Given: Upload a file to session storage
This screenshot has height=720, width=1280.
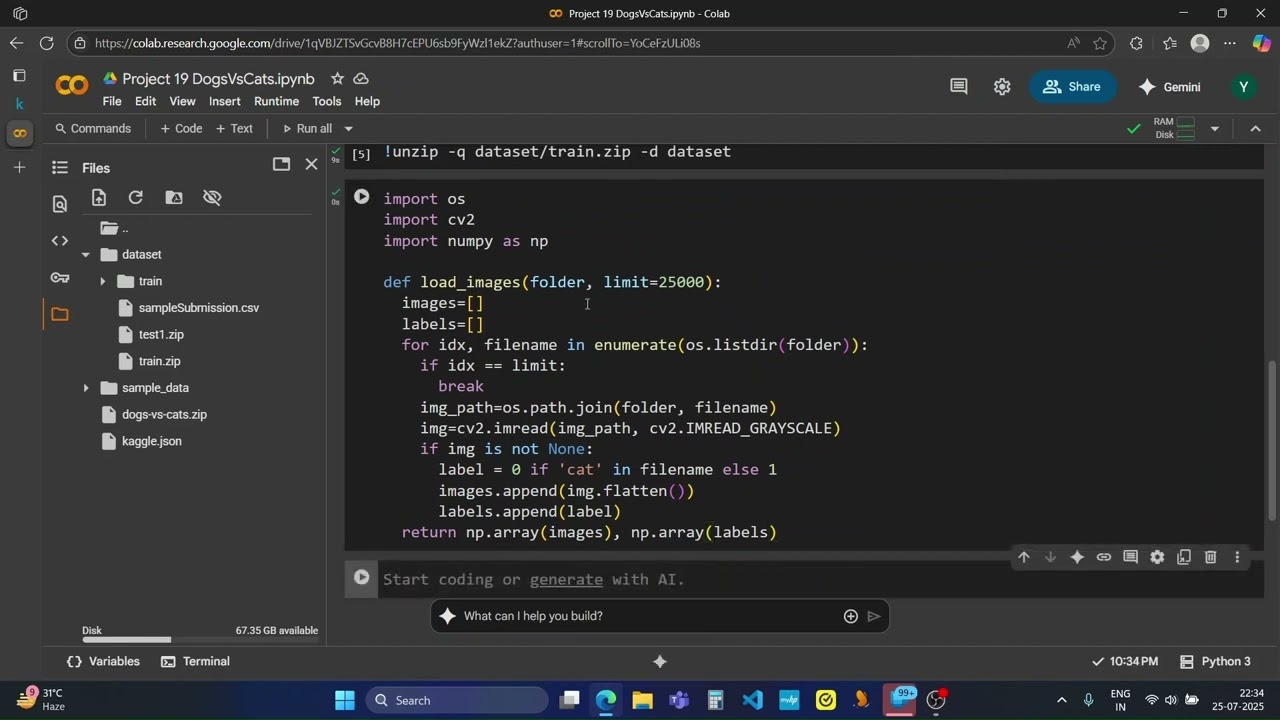Looking at the screenshot, I should pyautogui.click(x=98, y=198).
